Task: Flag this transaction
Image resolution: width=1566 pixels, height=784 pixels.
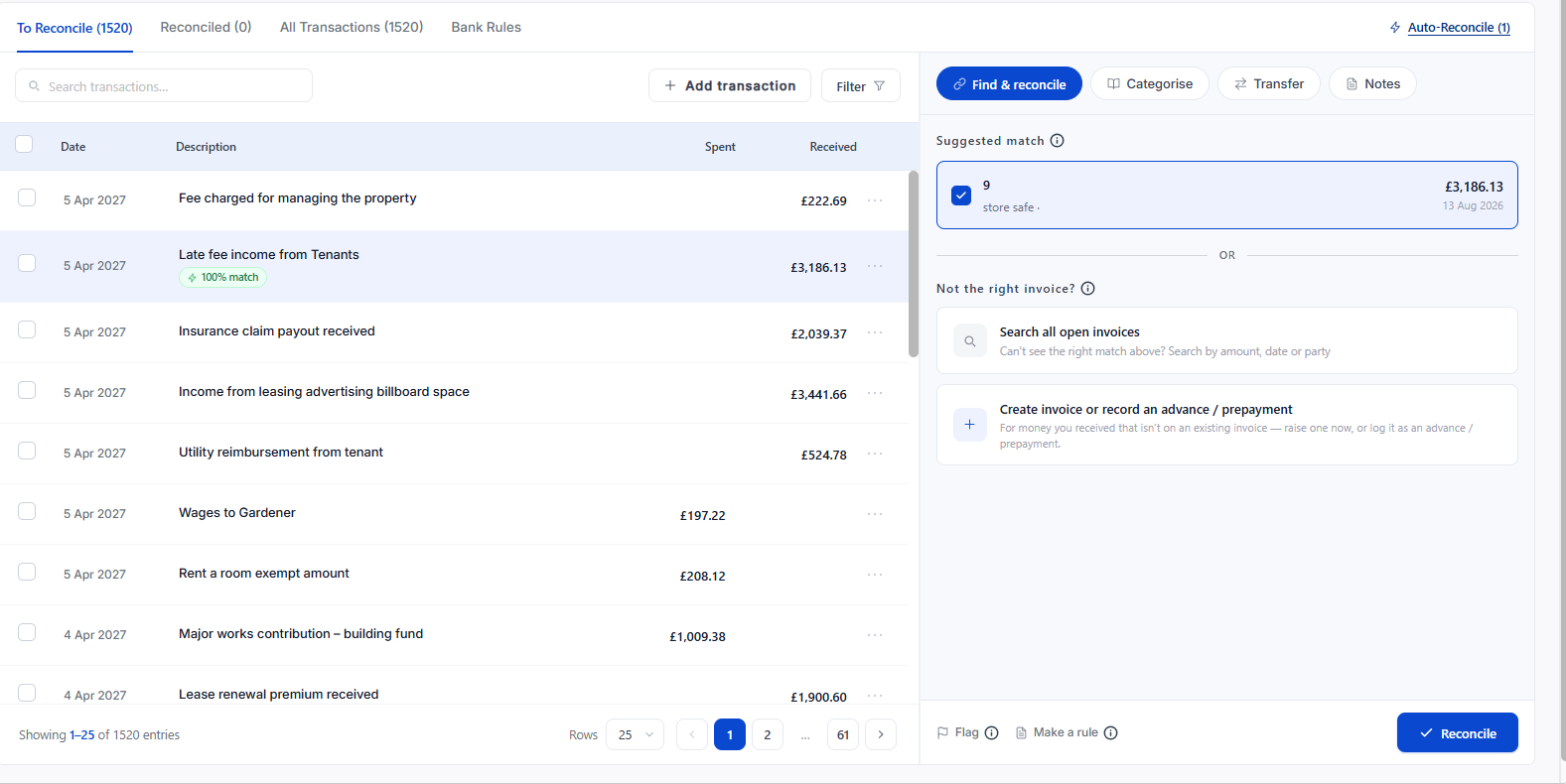Action: (958, 733)
